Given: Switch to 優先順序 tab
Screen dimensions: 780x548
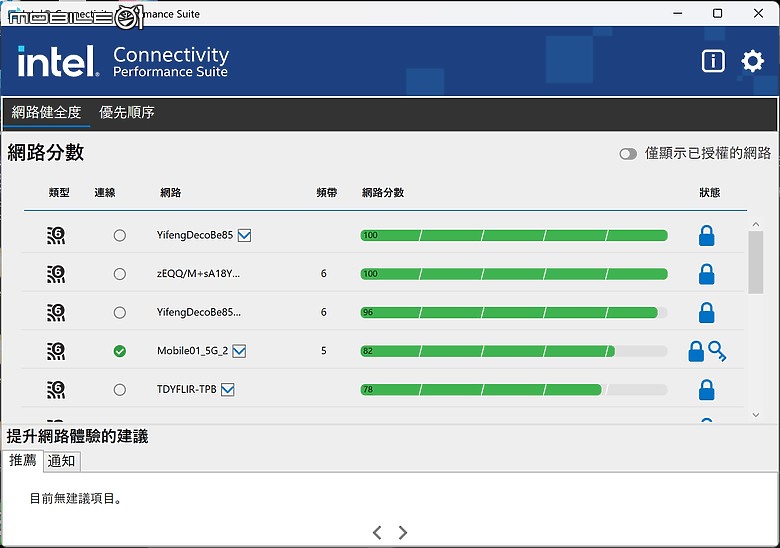Looking at the screenshot, I should tap(127, 112).
